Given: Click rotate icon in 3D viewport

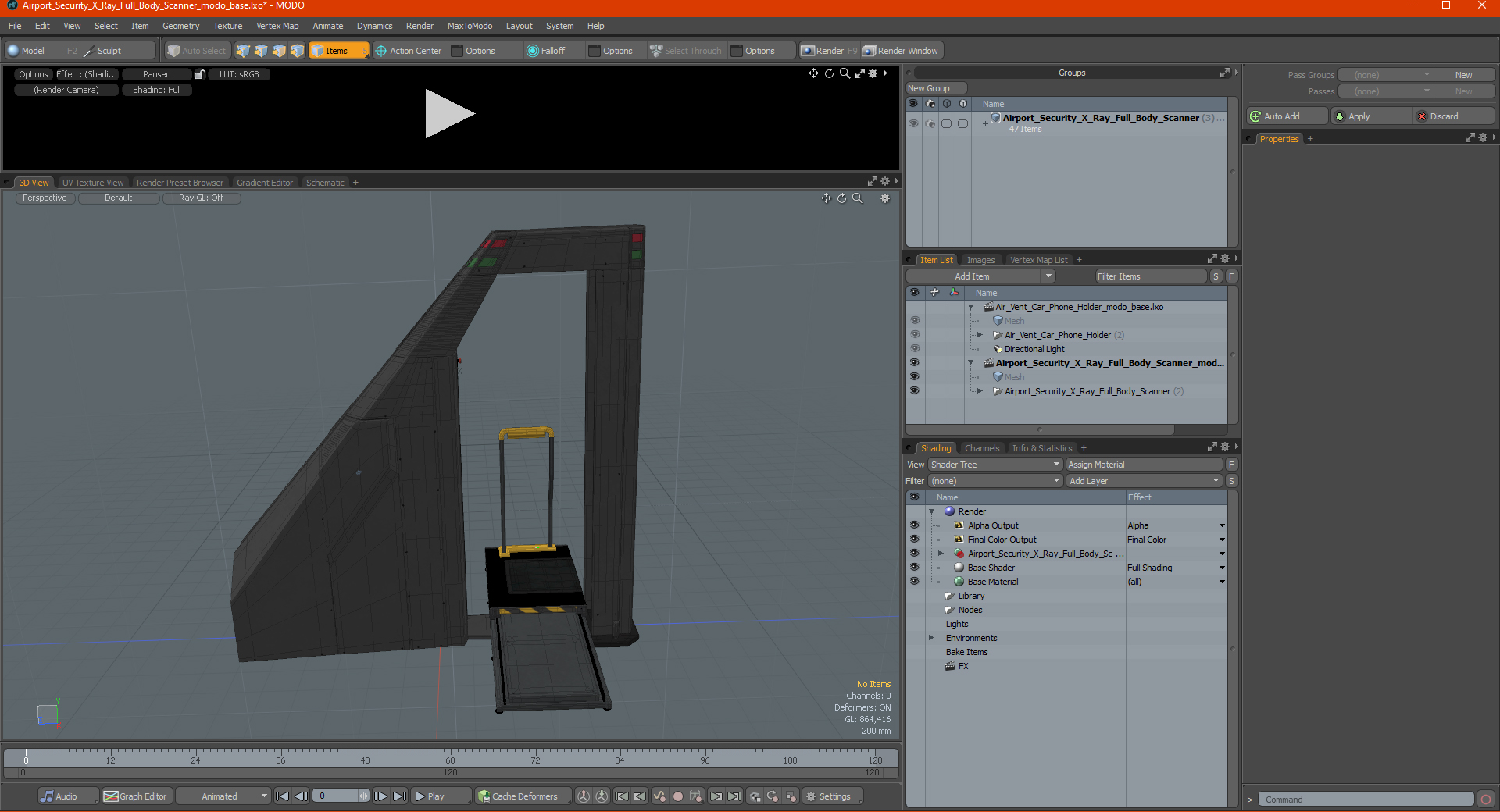Looking at the screenshot, I should click(841, 198).
